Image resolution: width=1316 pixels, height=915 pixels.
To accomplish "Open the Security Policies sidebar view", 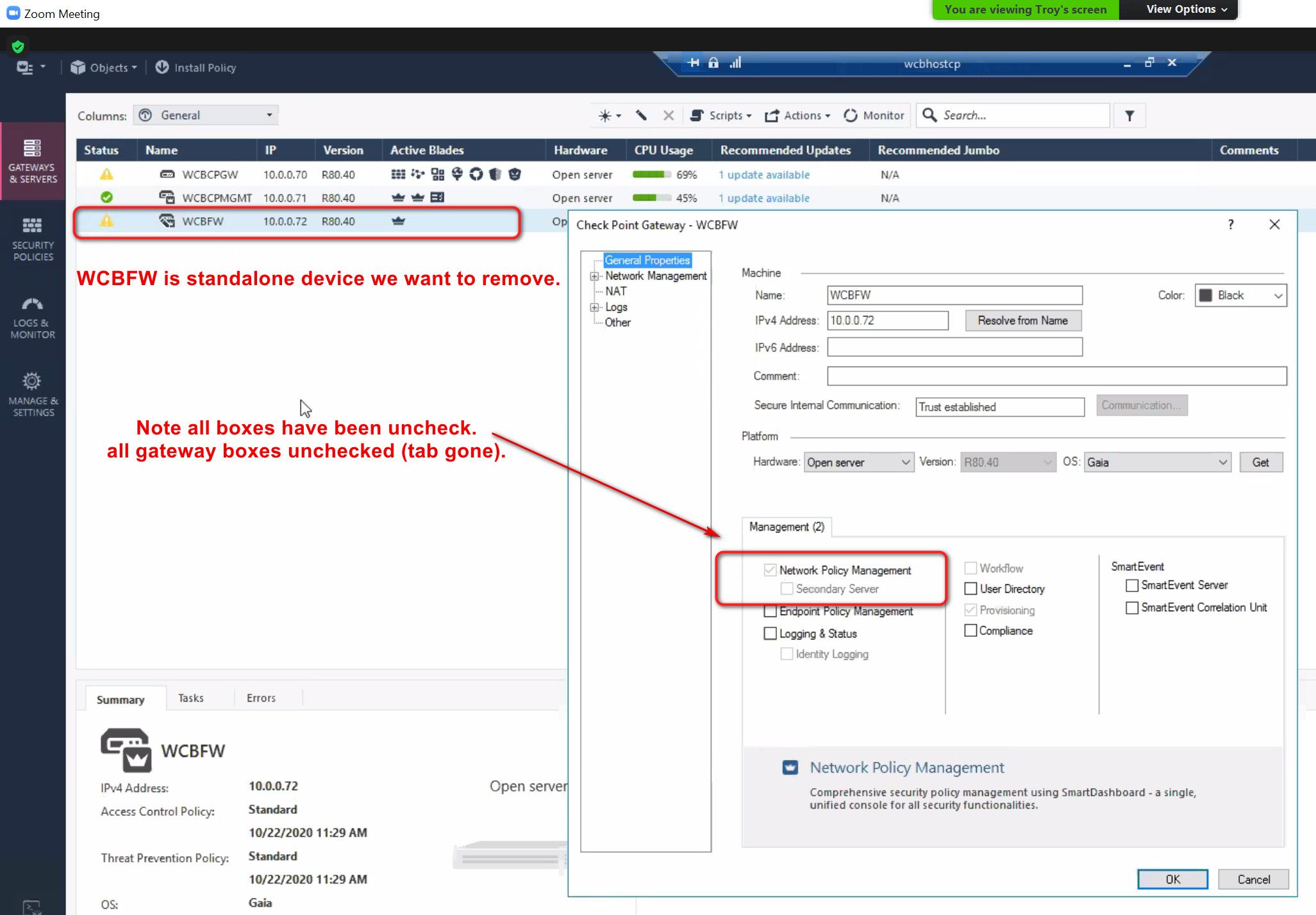I will click(33, 239).
